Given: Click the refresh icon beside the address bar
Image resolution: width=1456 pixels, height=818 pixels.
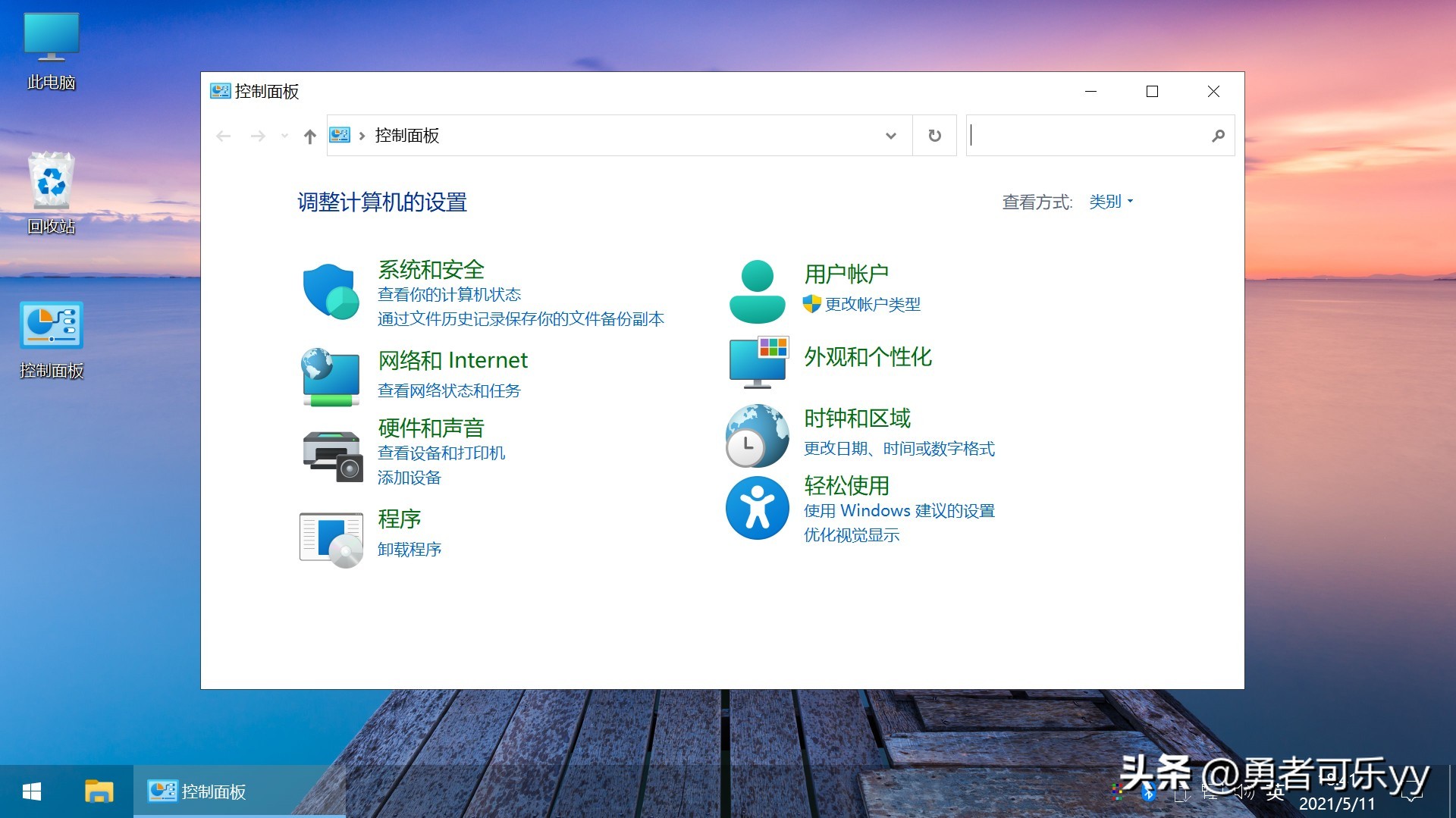Looking at the screenshot, I should click(934, 135).
